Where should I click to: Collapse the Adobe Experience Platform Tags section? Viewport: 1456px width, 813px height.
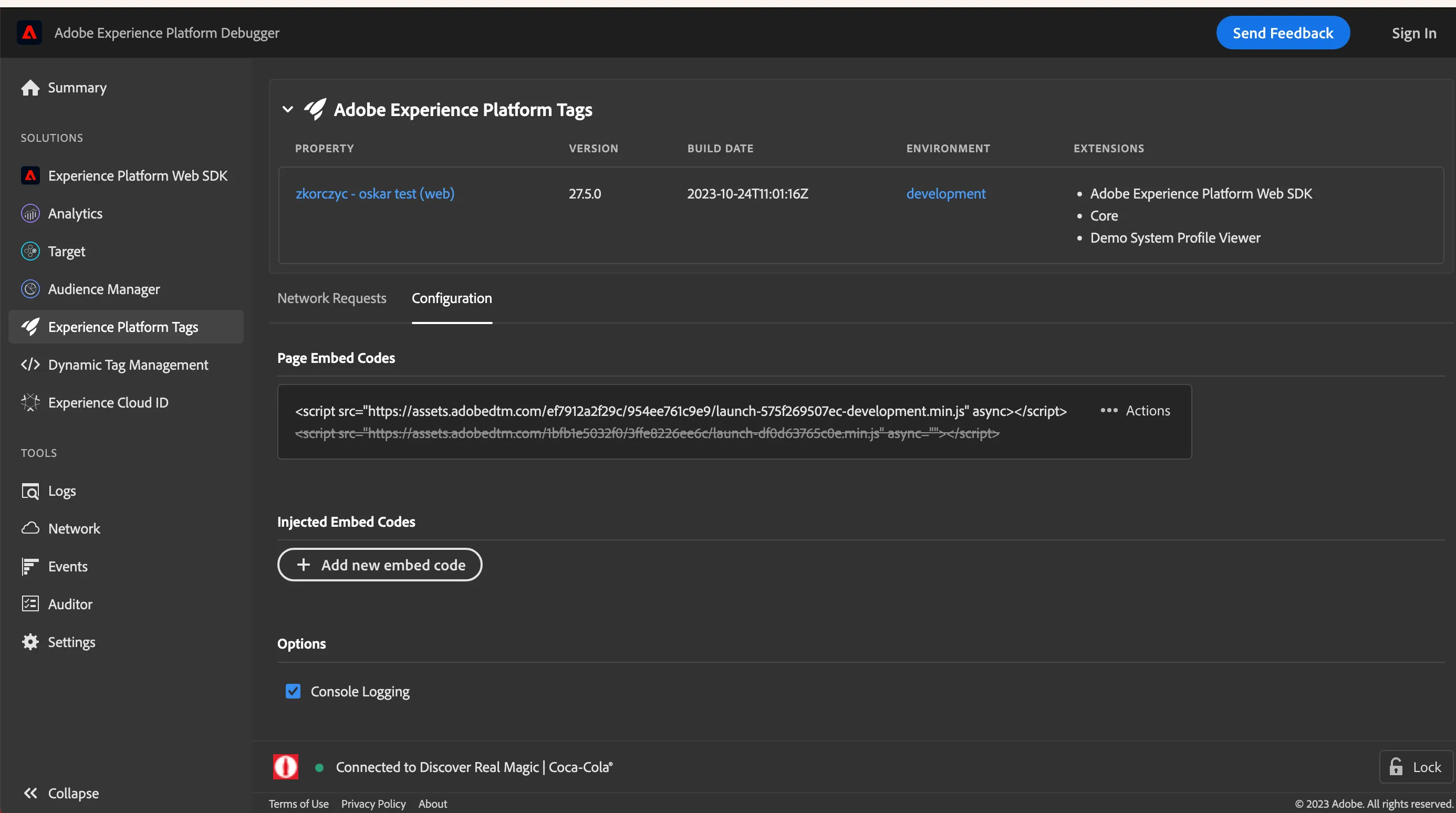[288, 109]
